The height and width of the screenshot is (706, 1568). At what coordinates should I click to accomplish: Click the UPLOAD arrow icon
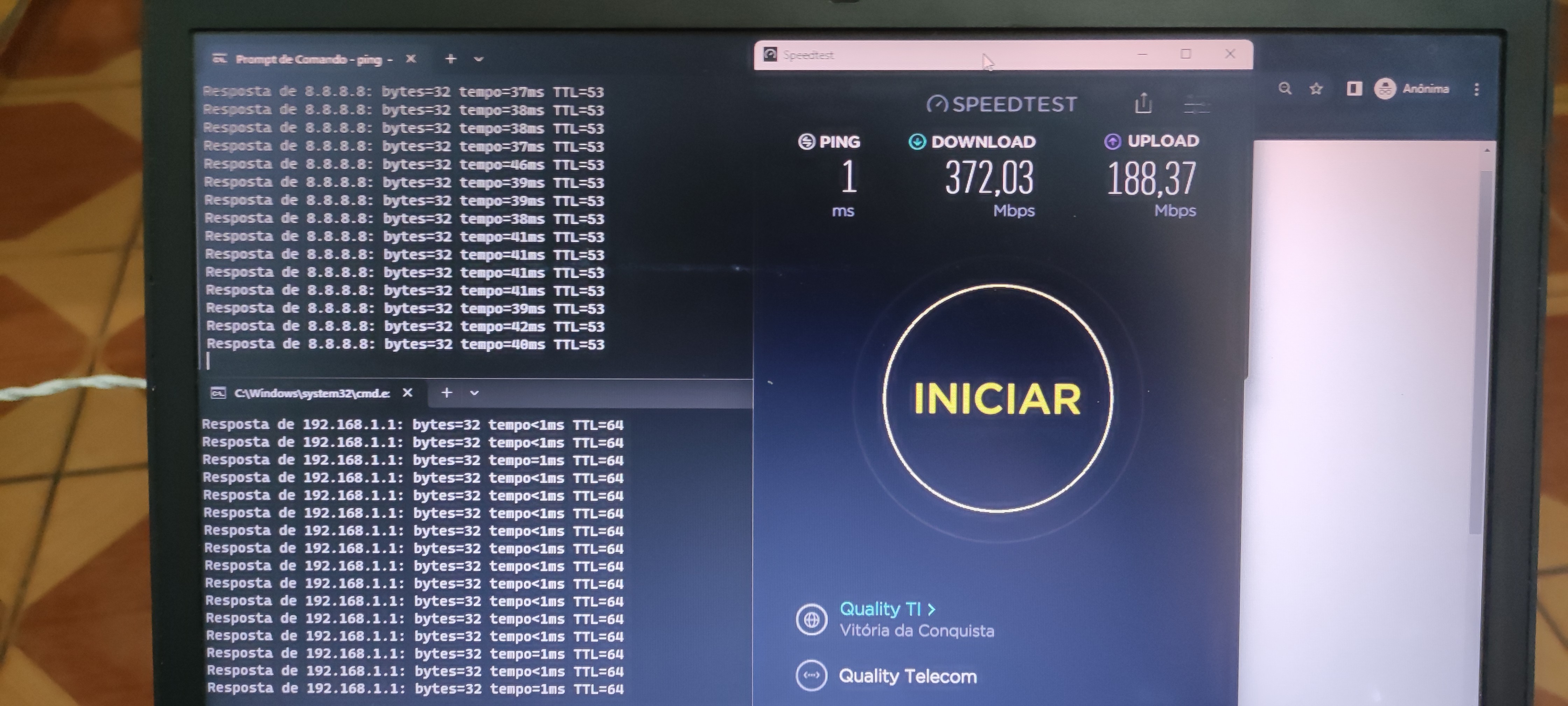[1112, 141]
